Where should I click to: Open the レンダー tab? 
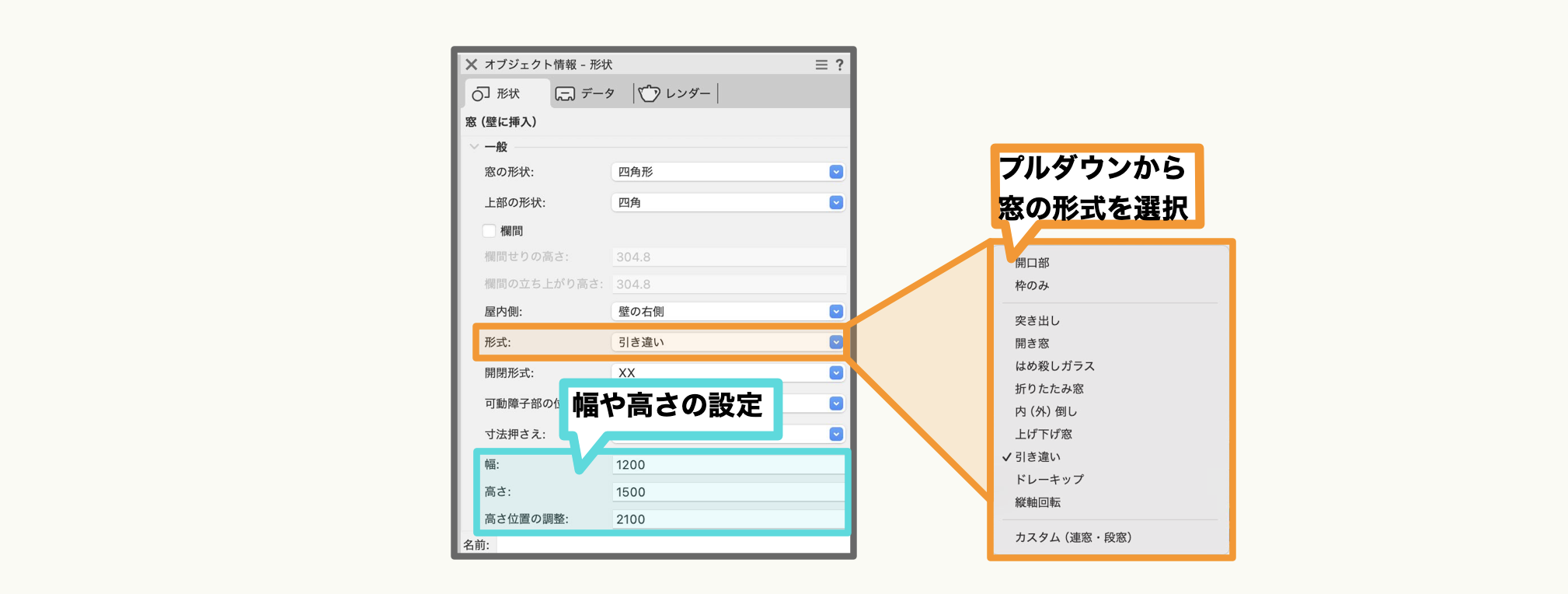pos(675,93)
